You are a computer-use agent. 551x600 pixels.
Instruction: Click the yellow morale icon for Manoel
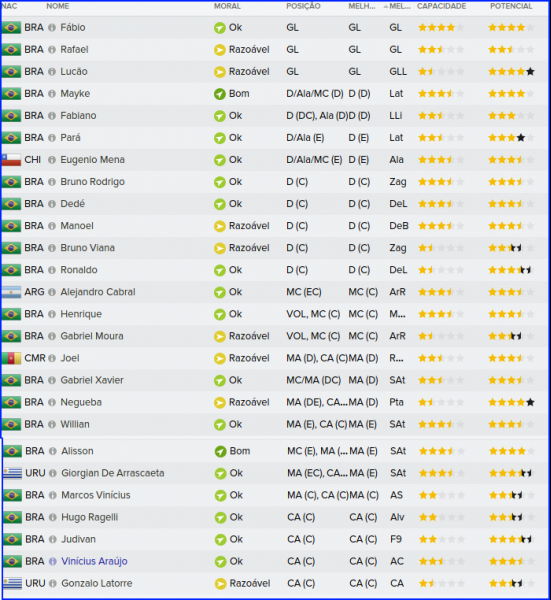(x=220, y=226)
